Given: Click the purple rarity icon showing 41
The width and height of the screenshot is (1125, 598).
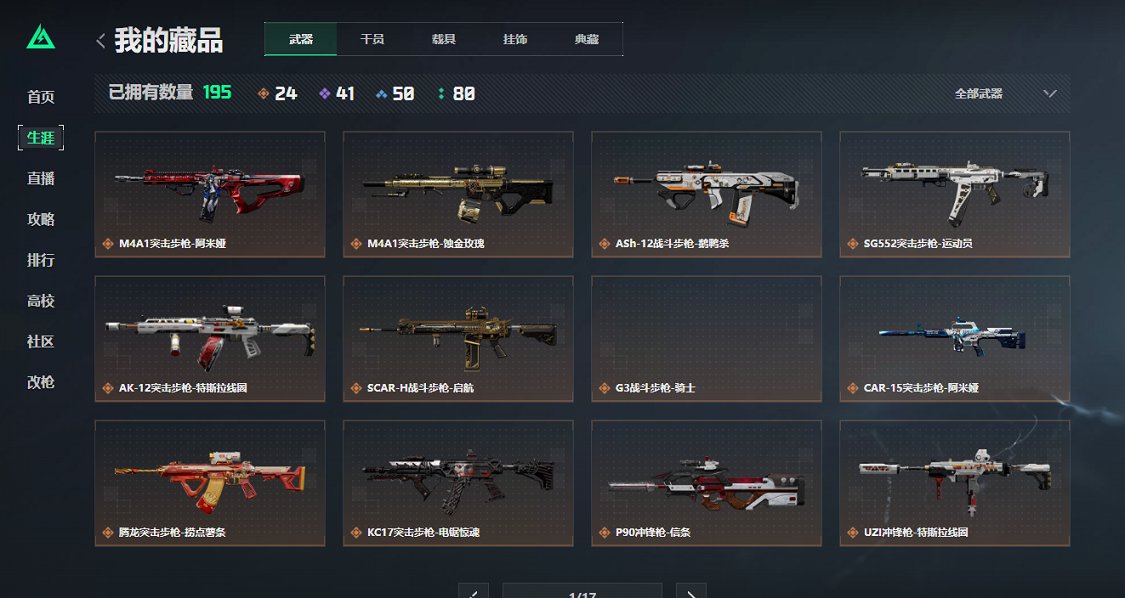Looking at the screenshot, I should [324, 93].
